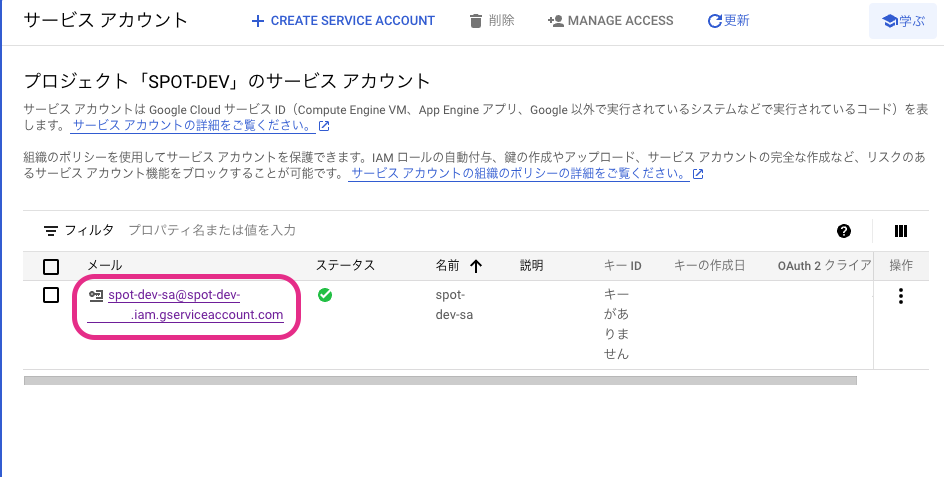Open the organization policy details link
This screenshot has width=944, height=477.
tap(519, 174)
